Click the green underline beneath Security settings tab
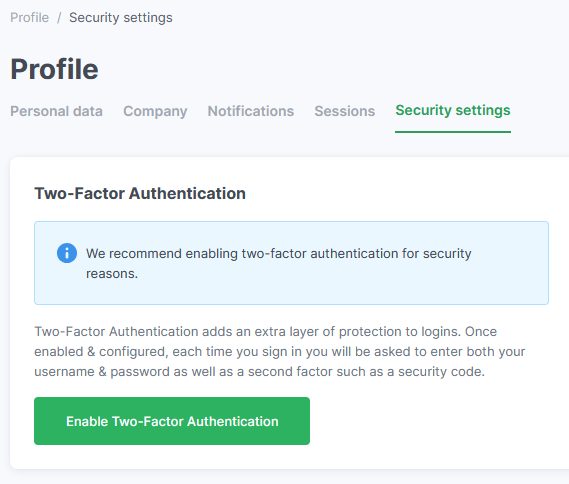Image resolution: width=569 pixels, height=484 pixels. pos(453,132)
